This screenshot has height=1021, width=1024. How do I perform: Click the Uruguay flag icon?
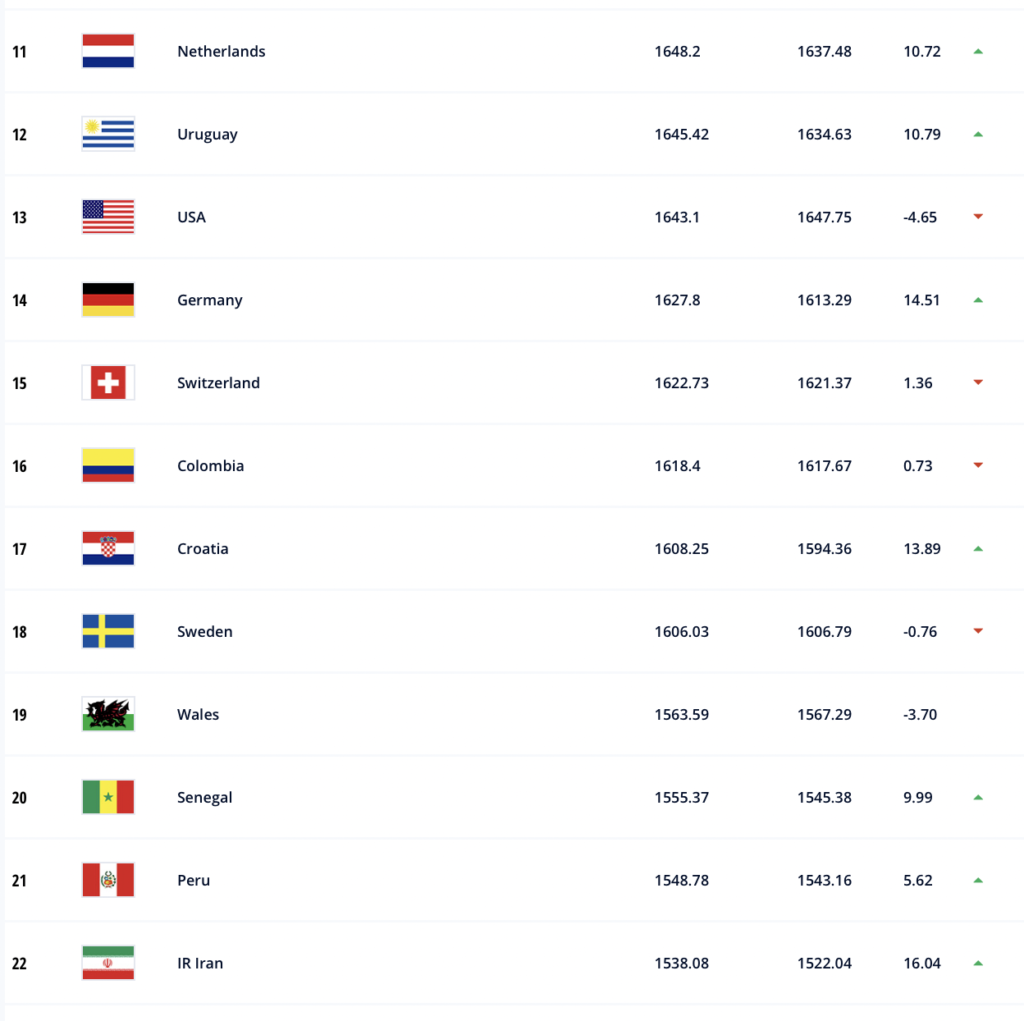click(x=108, y=134)
